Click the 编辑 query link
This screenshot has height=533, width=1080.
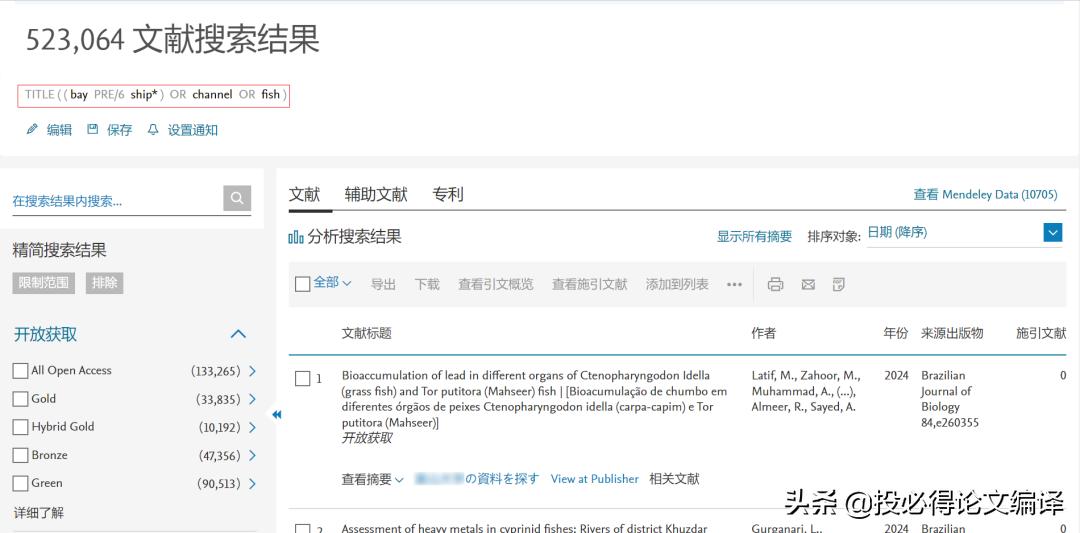pyautogui.click(x=59, y=129)
